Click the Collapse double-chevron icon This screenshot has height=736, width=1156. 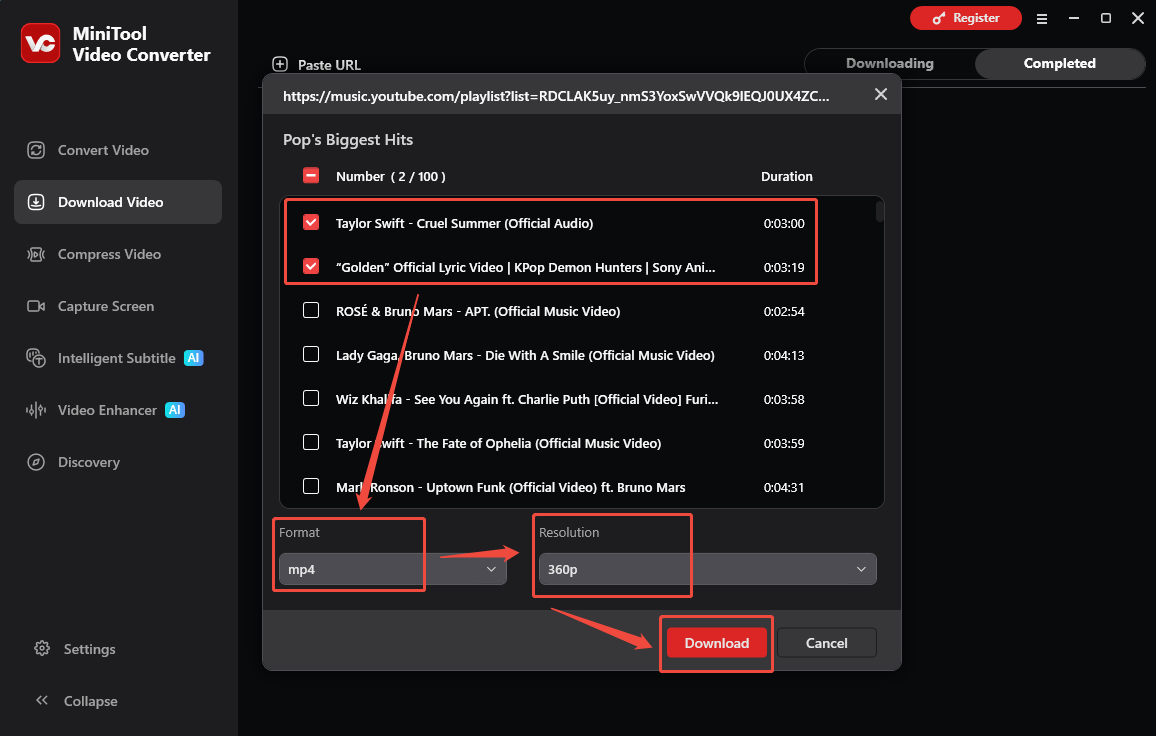42,700
